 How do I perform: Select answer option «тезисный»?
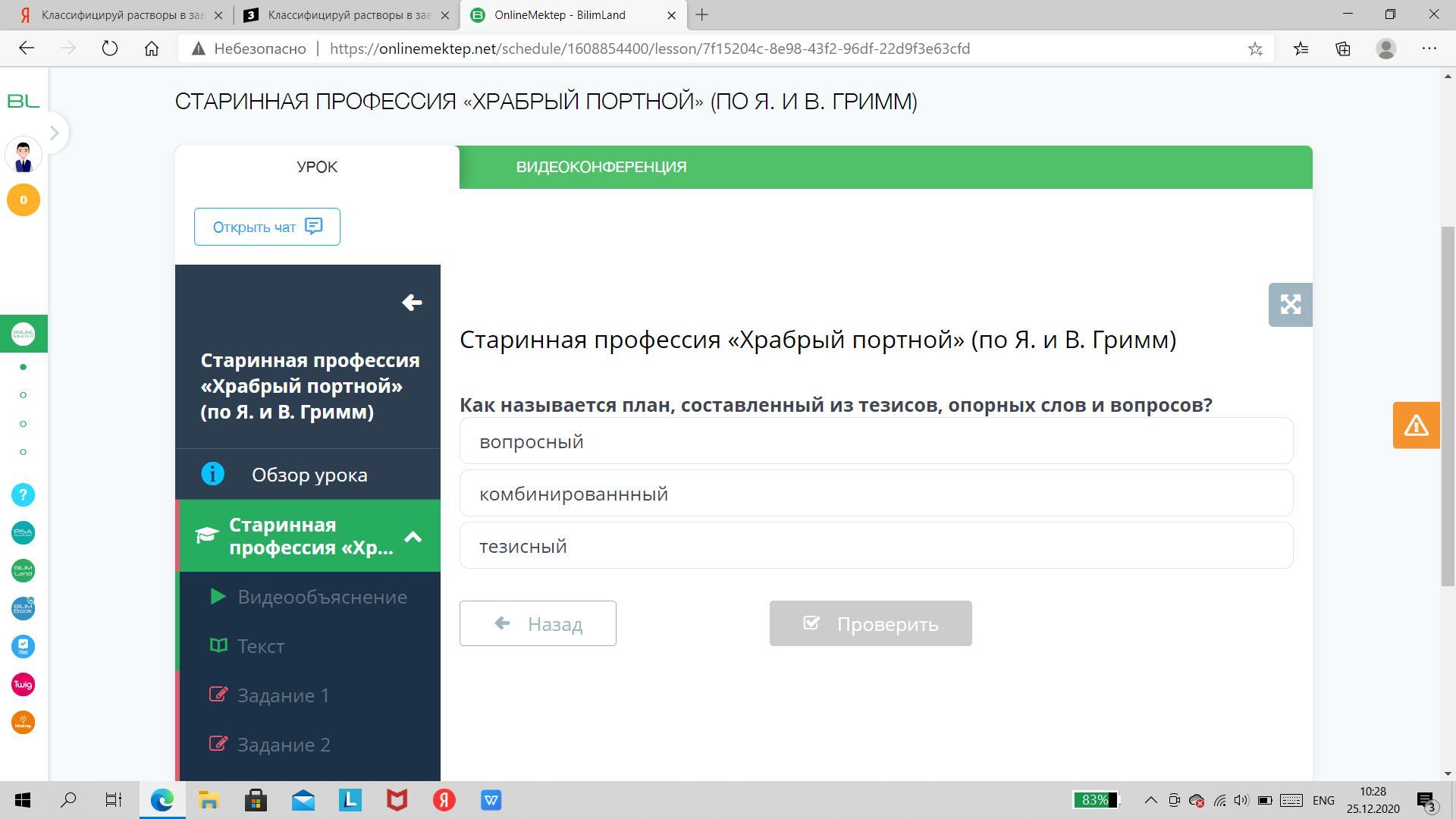(x=876, y=546)
